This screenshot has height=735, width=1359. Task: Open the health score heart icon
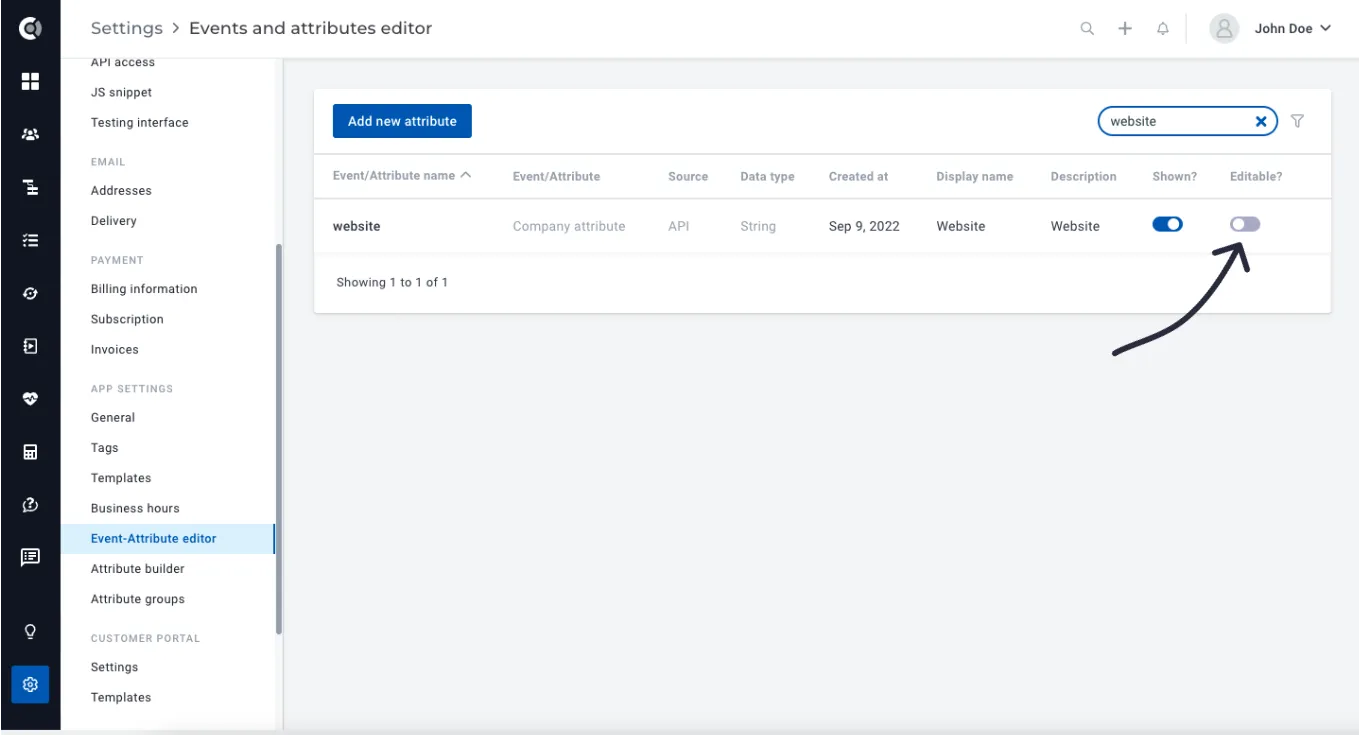tap(30, 399)
